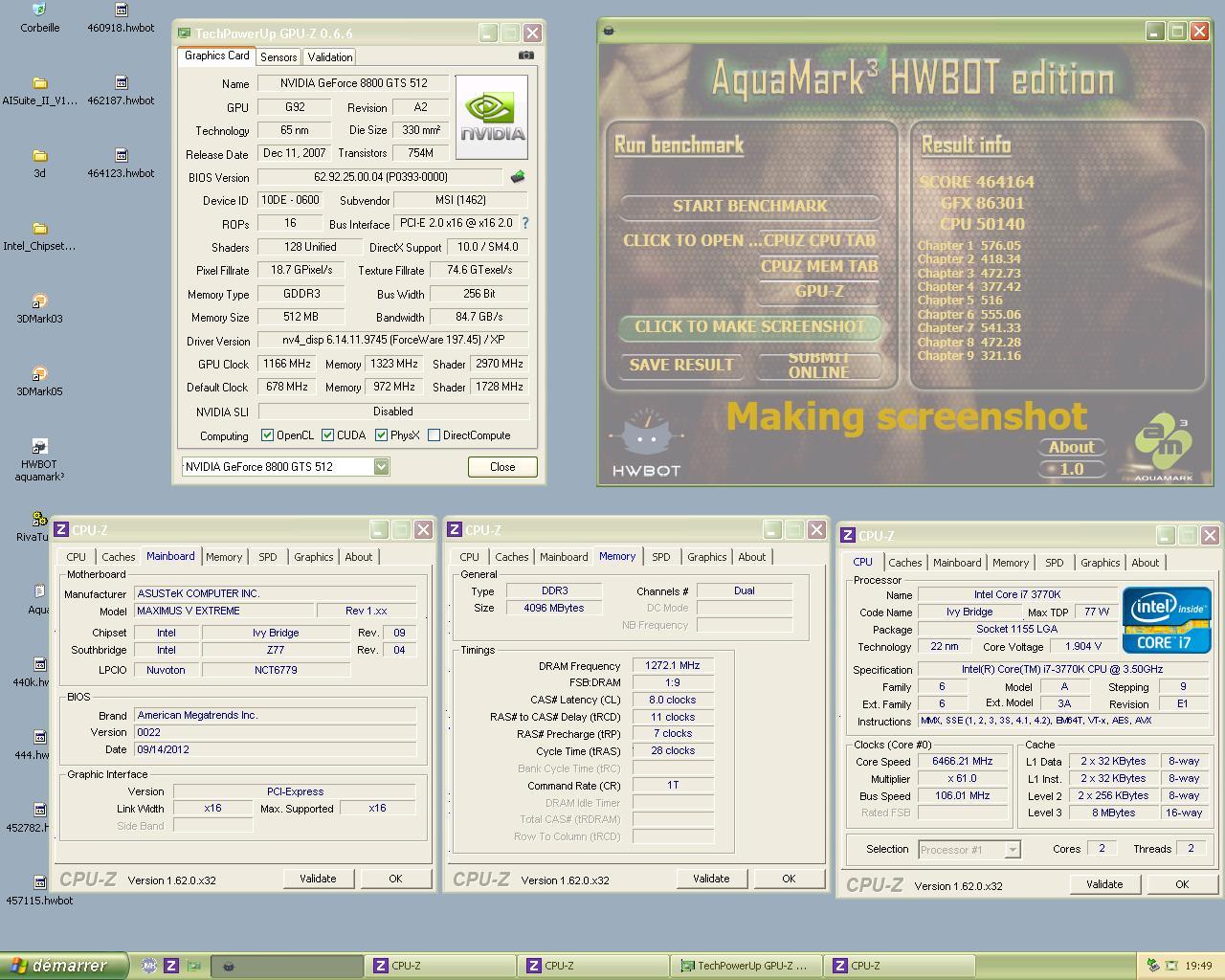Select the 452782 hwbot file icon

point(39,811)
